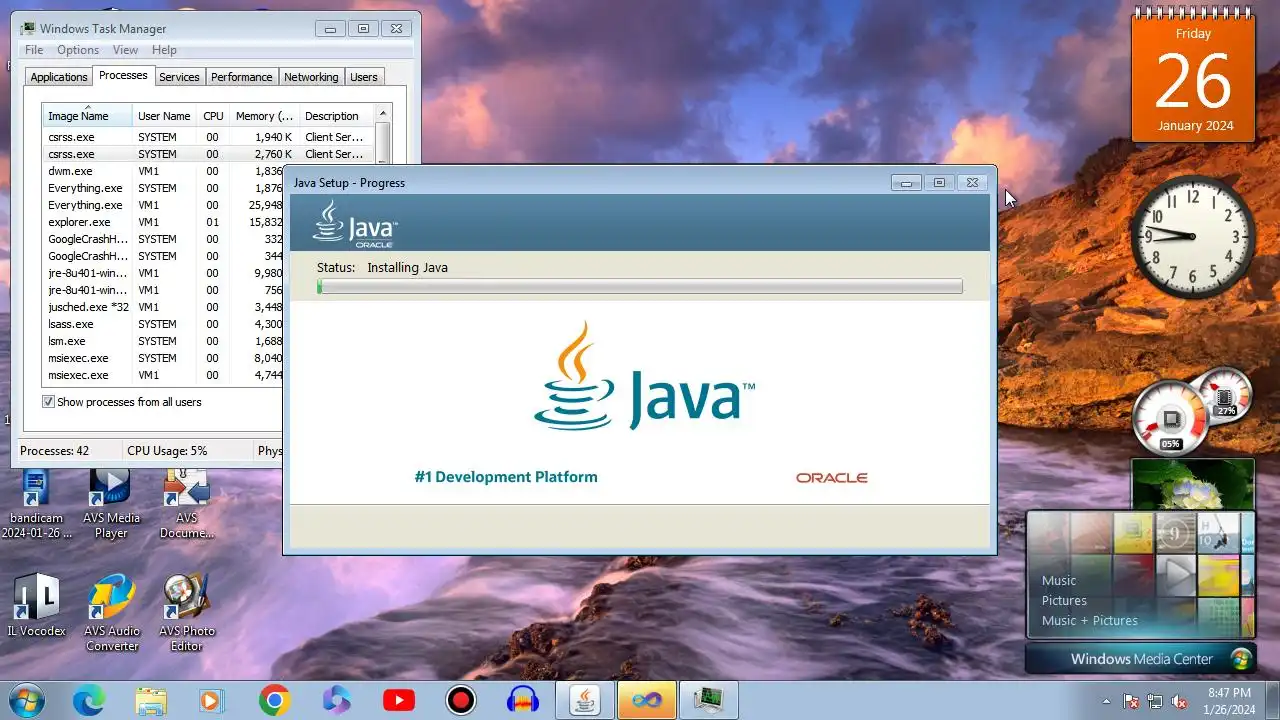Sort processes by Image Name column
1280x720 pixels.
(x=87, y=116)
